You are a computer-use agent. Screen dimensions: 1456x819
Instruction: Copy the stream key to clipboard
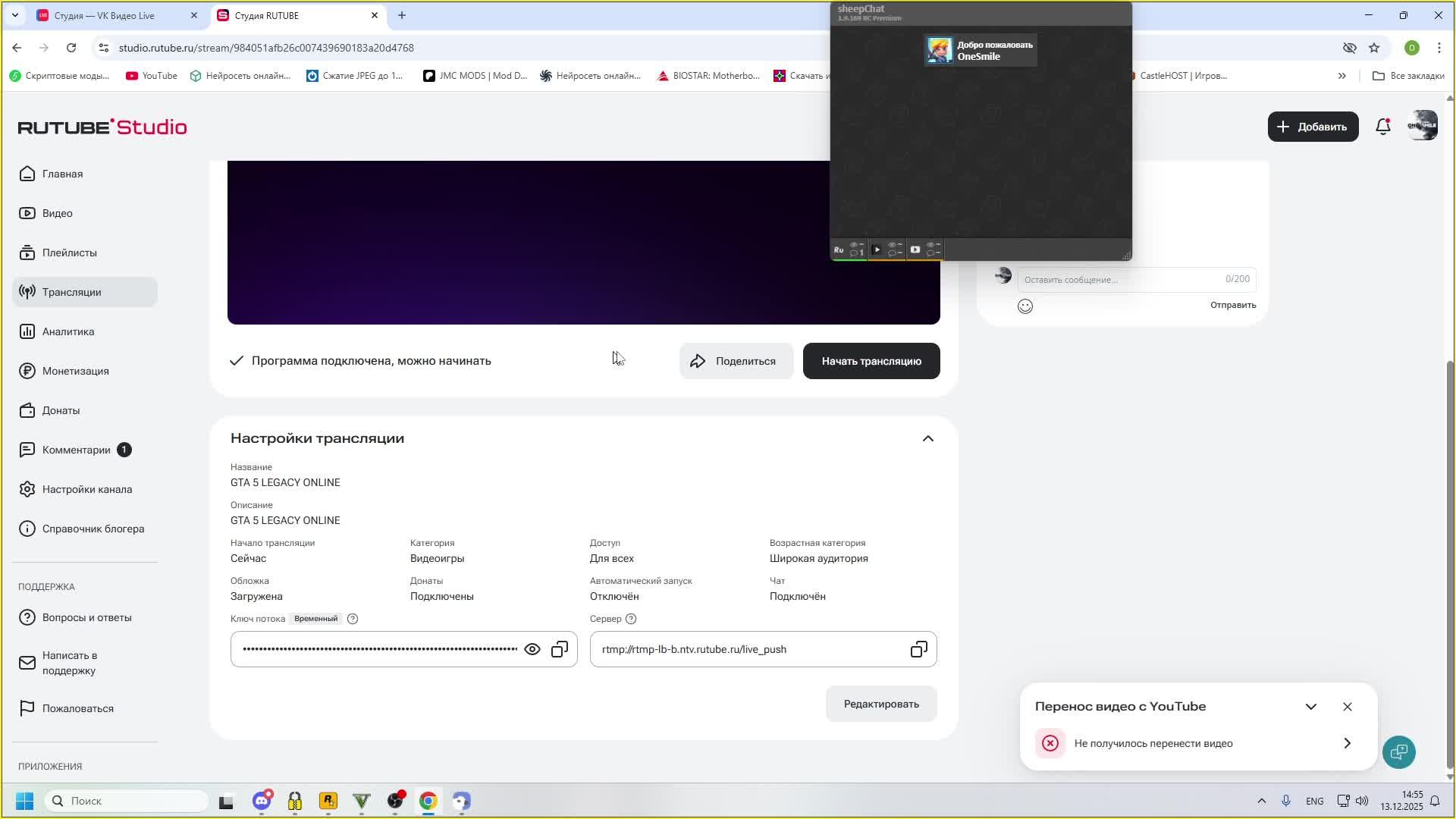point(560,650)
